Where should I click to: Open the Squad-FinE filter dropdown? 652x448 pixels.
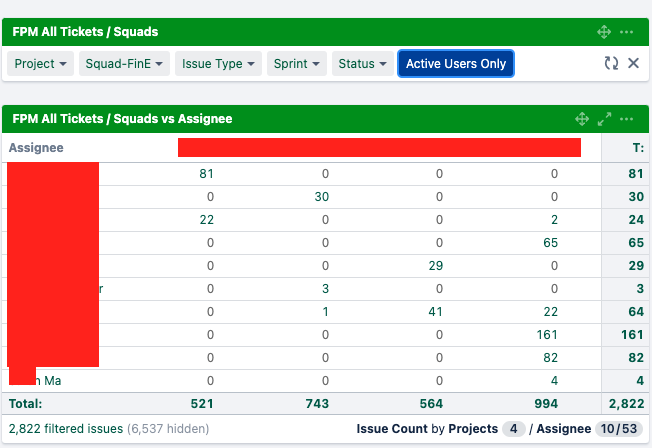click(x=124, y=64)
